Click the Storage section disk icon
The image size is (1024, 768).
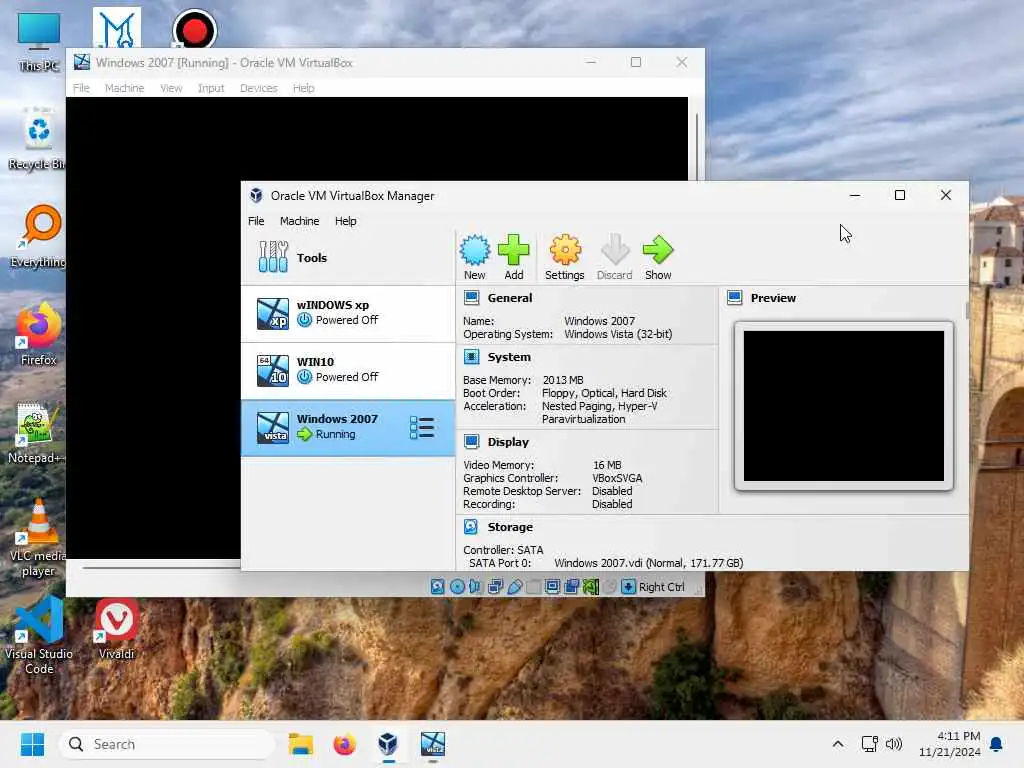pos(471,527)
